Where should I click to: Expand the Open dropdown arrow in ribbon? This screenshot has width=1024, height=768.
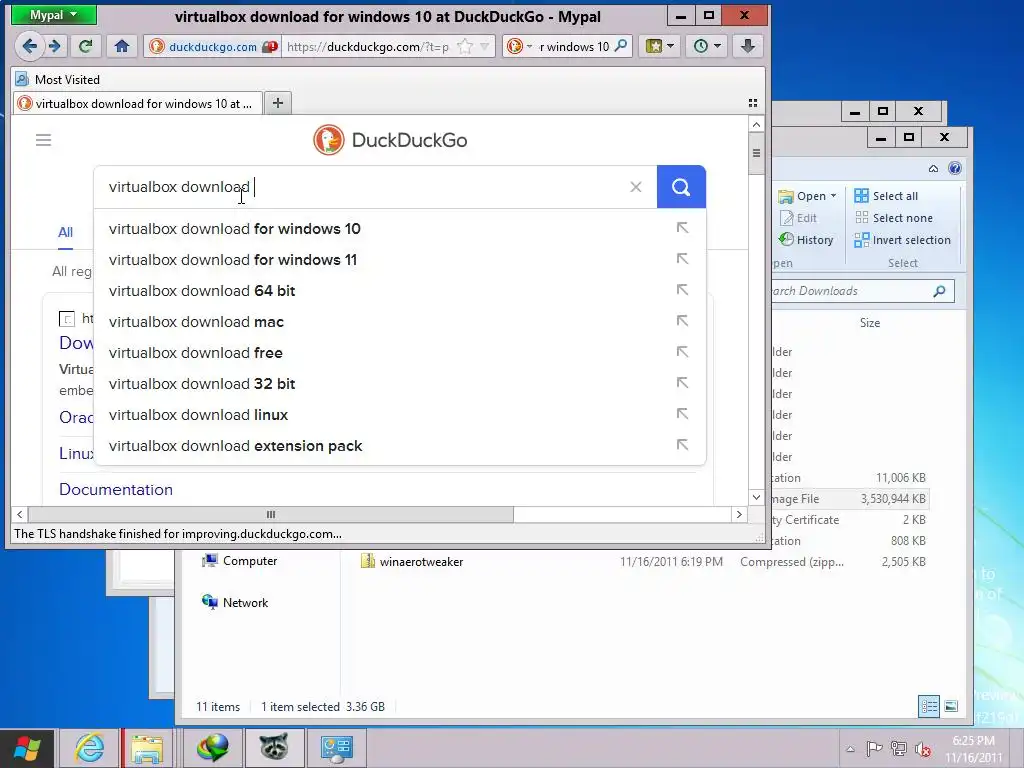point(833,196)
